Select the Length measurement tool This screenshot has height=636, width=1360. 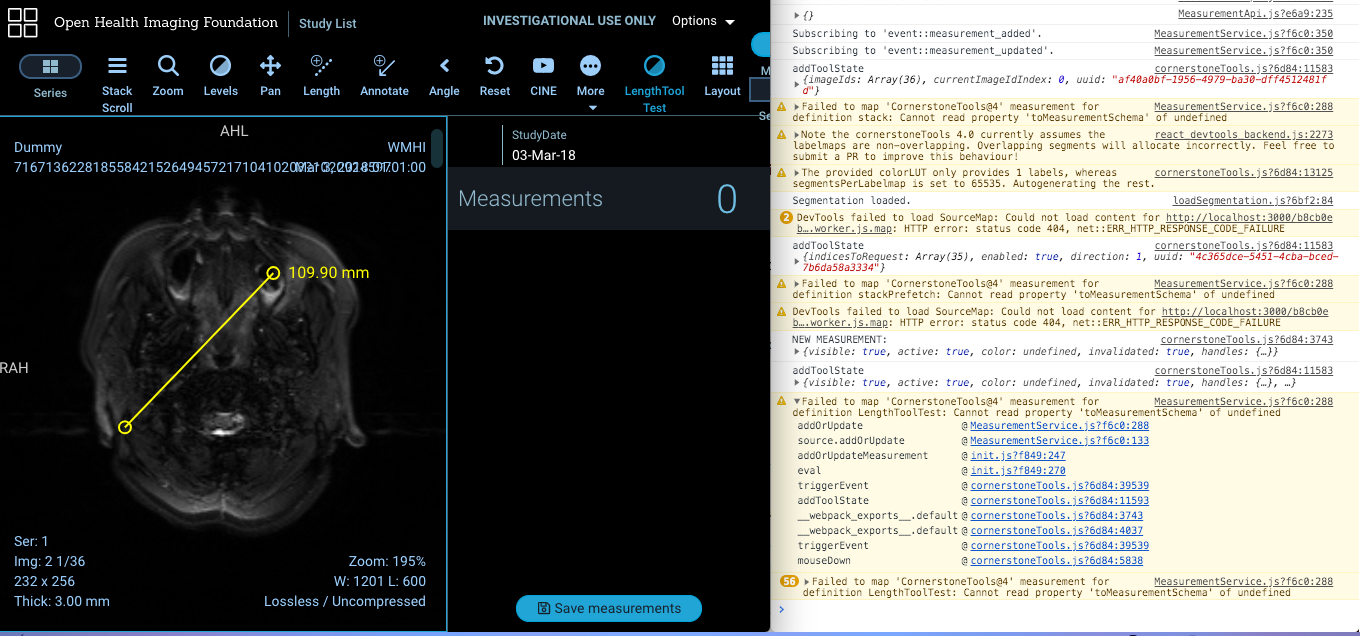[321, 76]
